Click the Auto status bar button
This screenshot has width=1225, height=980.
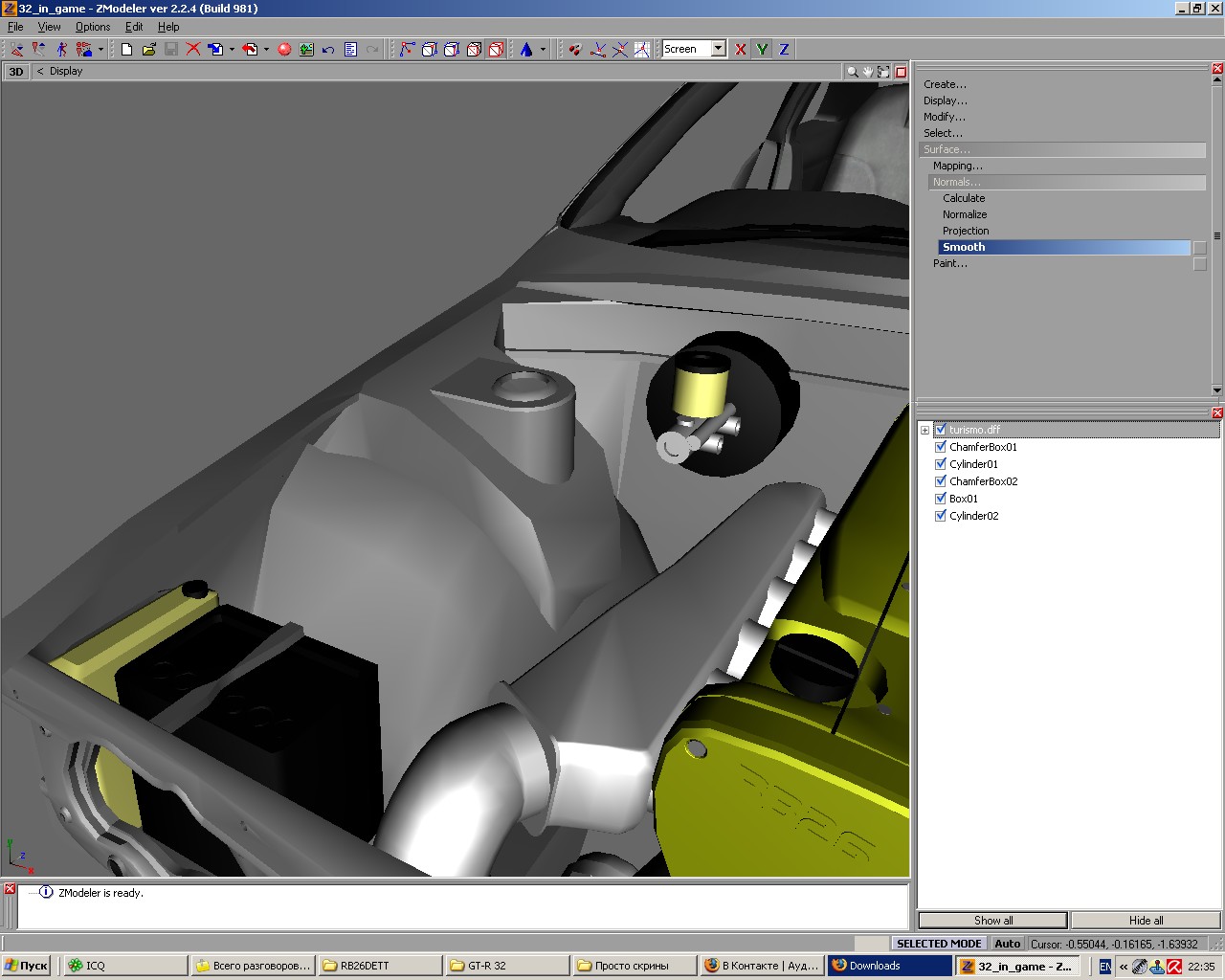[x=1007, y=944]
